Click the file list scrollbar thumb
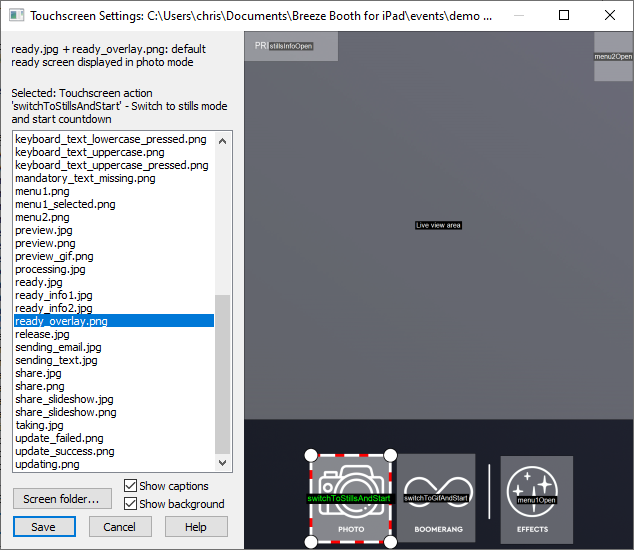This screenshot has height=550, width=634. click(222, 374)
